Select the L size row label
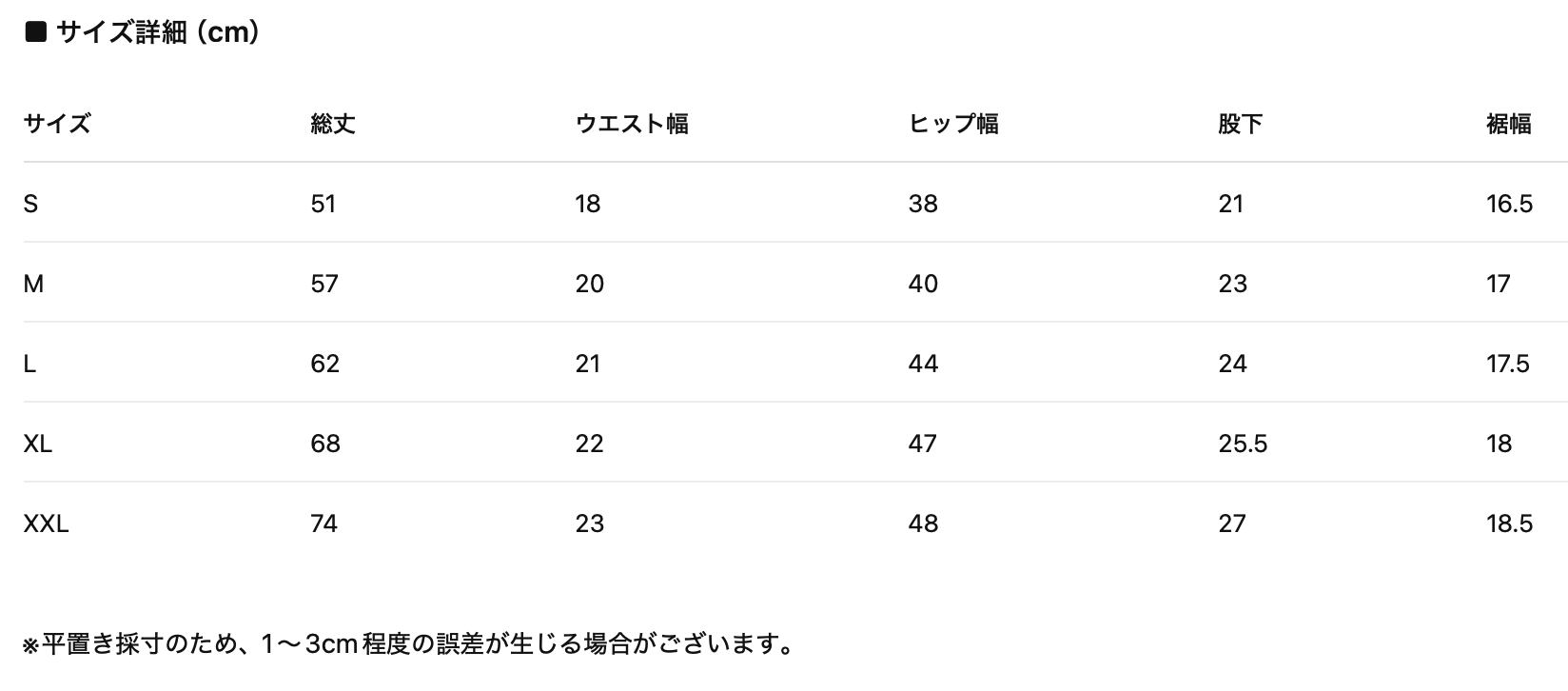This screenshot has height=691, width=1568. [x=29, y=364]
